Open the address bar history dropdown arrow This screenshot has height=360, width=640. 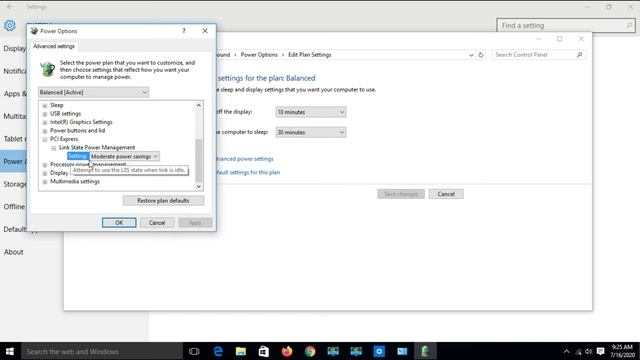point(471,55)
